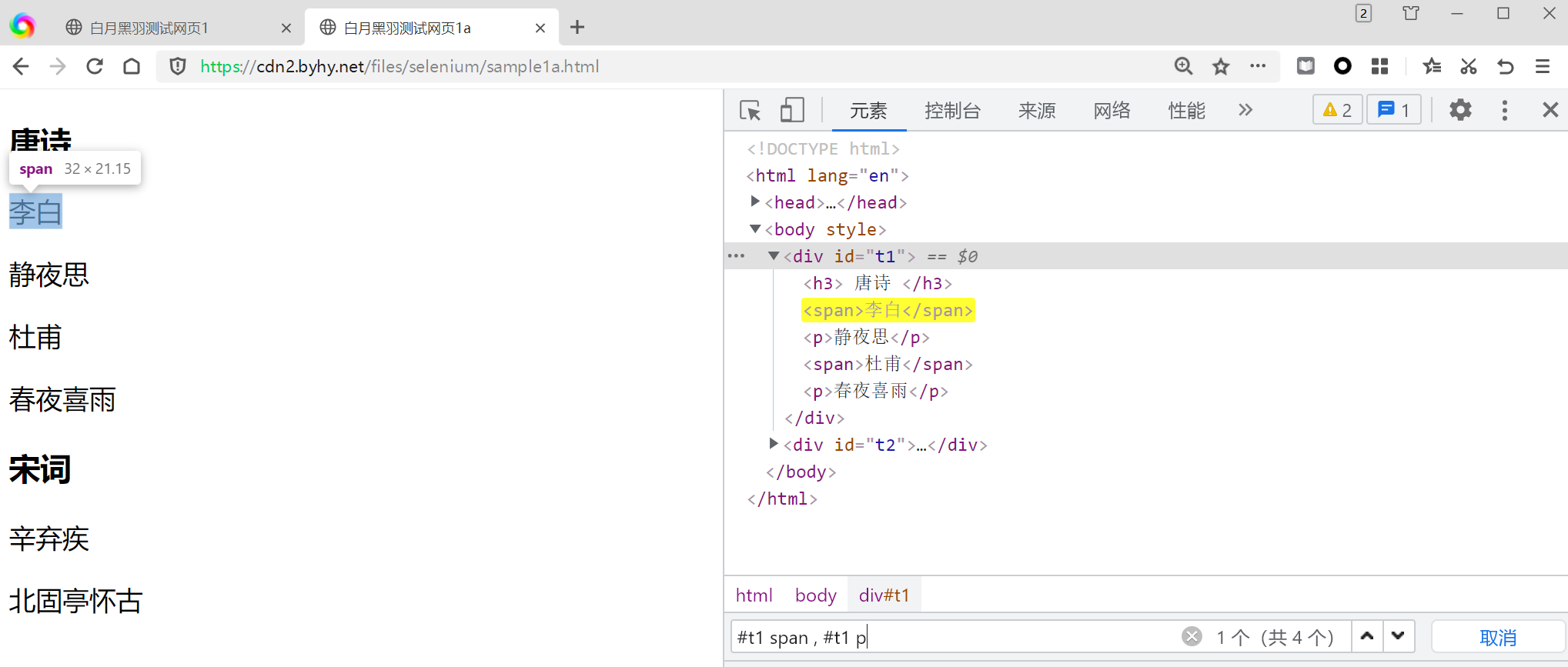Click the div#t1 breadcrumb
Screen dimensions: 1568x667
pyautogui.click(x=884, y=595)
